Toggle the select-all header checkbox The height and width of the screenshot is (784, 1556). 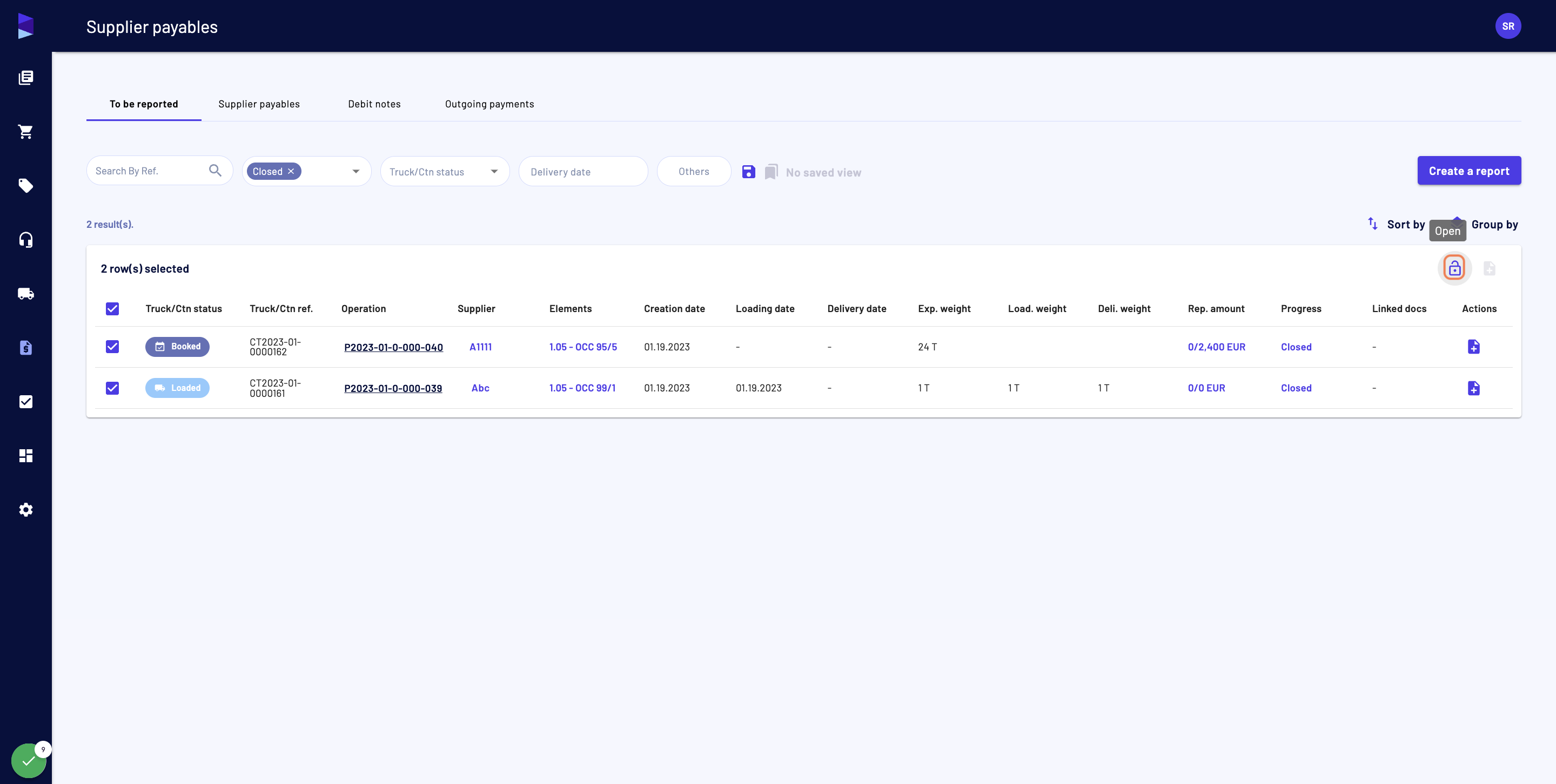112,309
